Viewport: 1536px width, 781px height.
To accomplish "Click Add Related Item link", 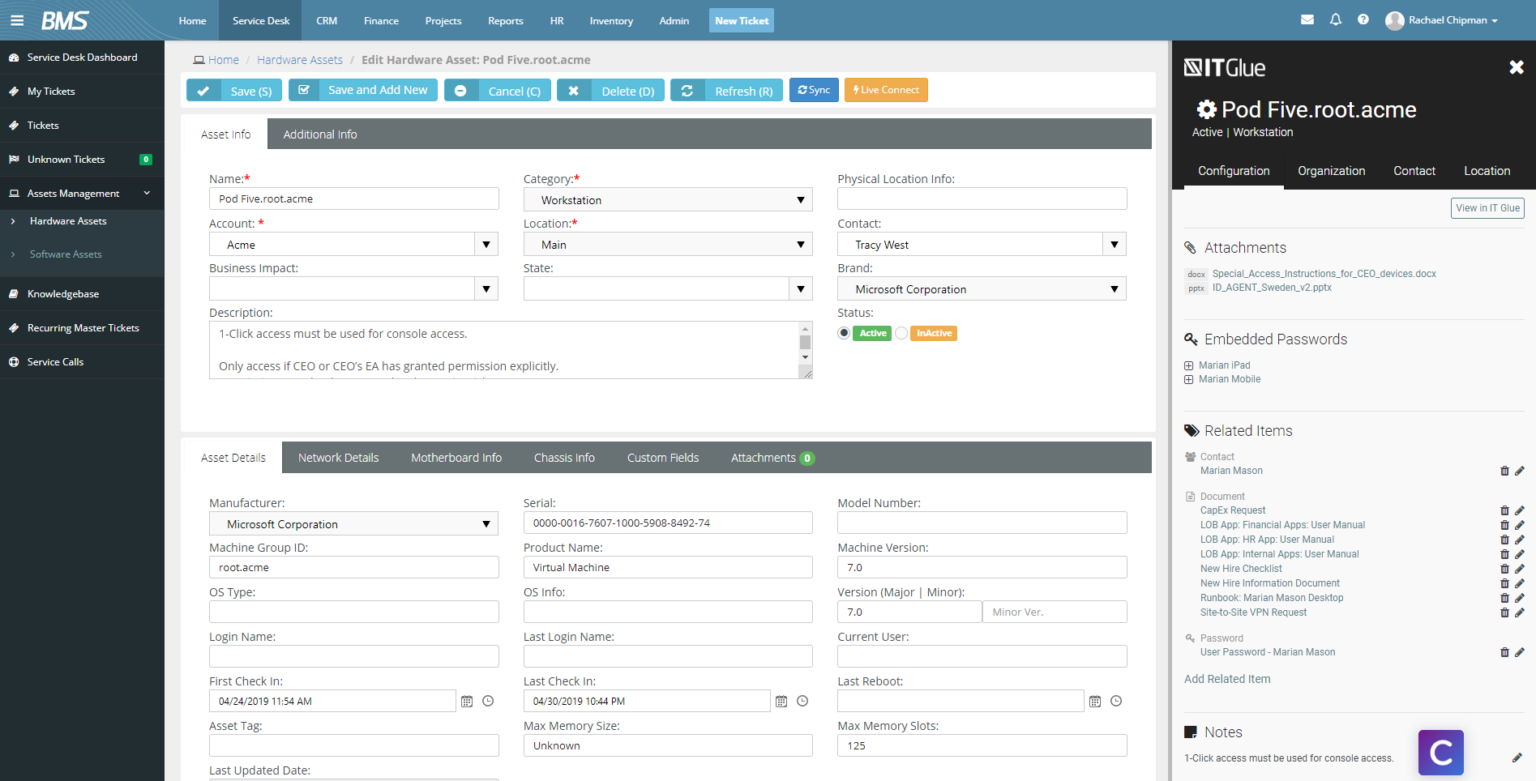I will [1227, 678].
